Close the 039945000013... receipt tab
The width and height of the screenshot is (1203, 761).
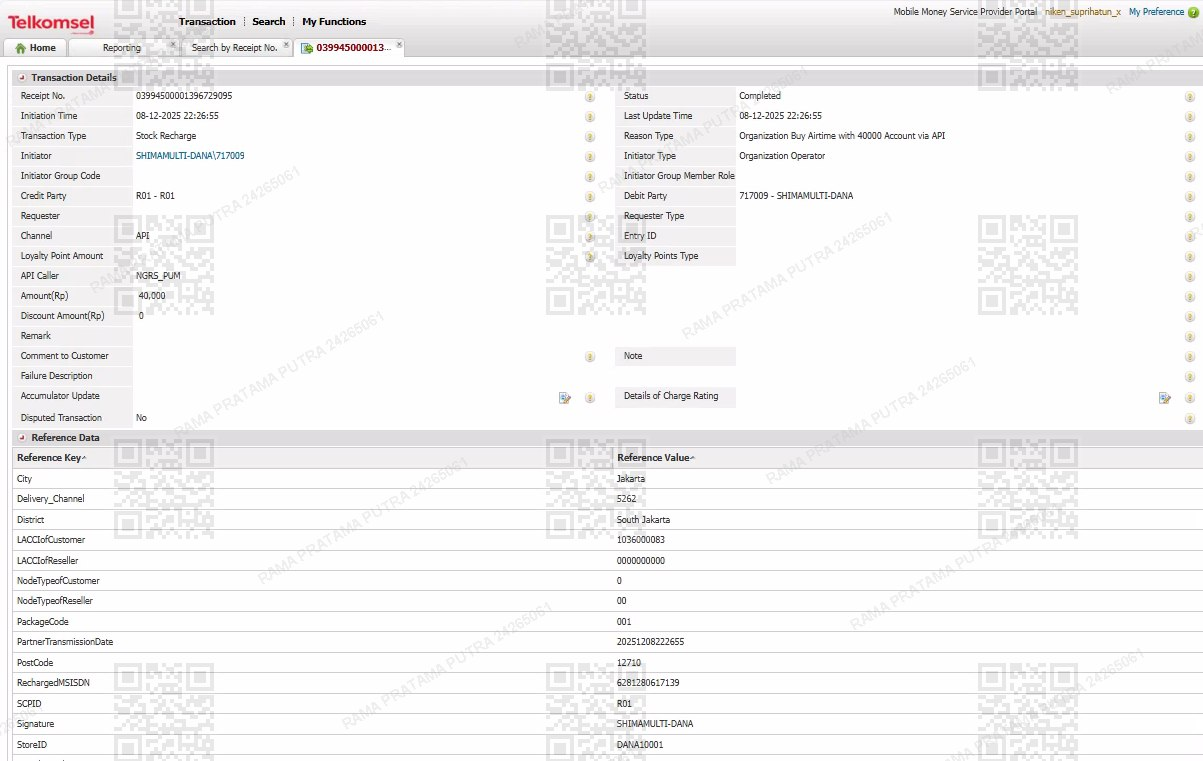399,44
